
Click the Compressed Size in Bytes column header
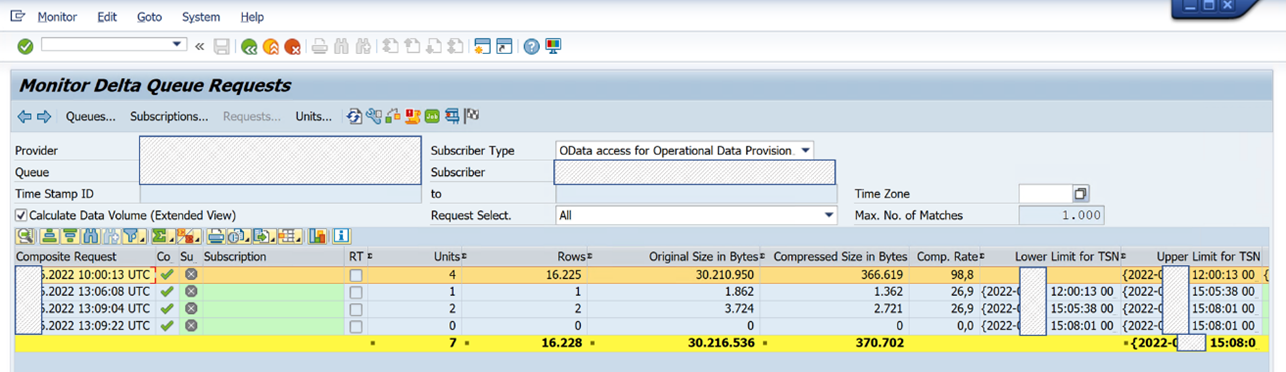(839, 257)
